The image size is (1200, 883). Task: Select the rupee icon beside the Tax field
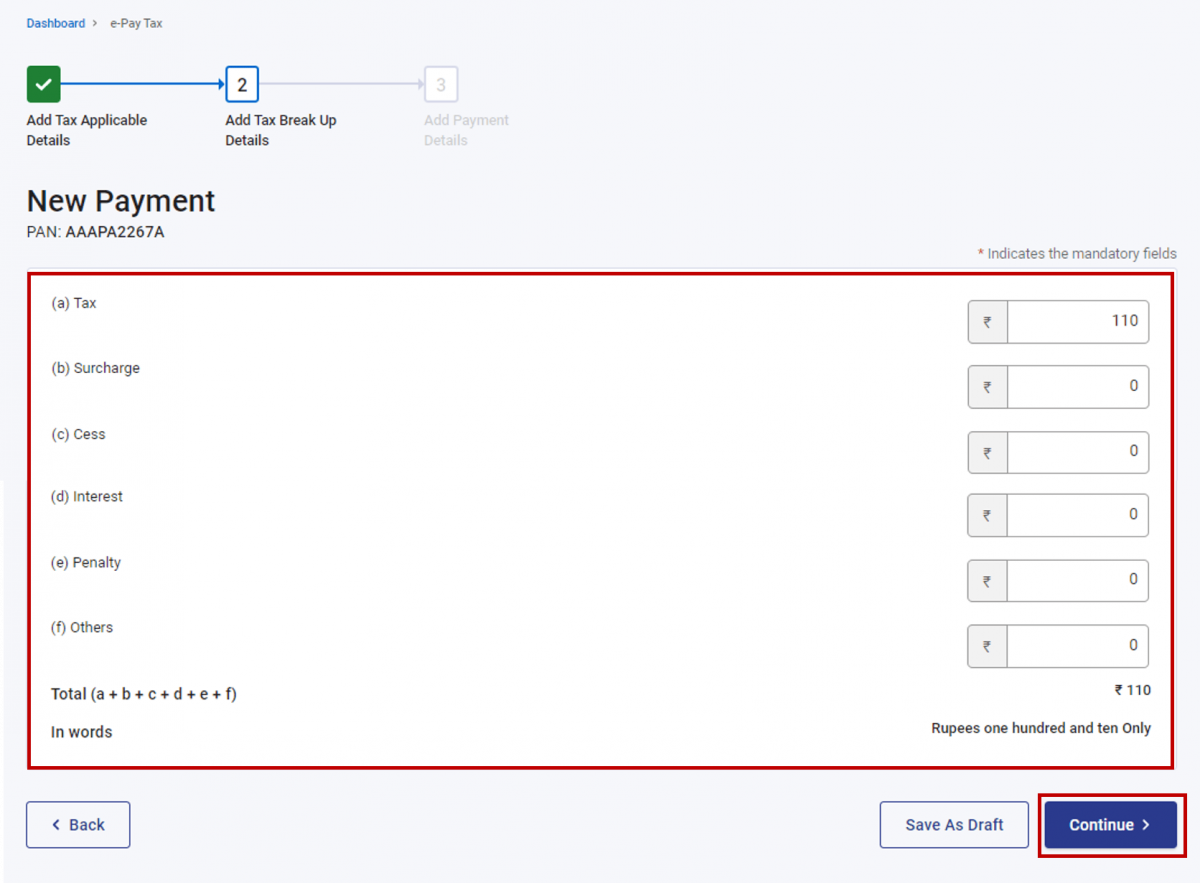coord(987,321)
